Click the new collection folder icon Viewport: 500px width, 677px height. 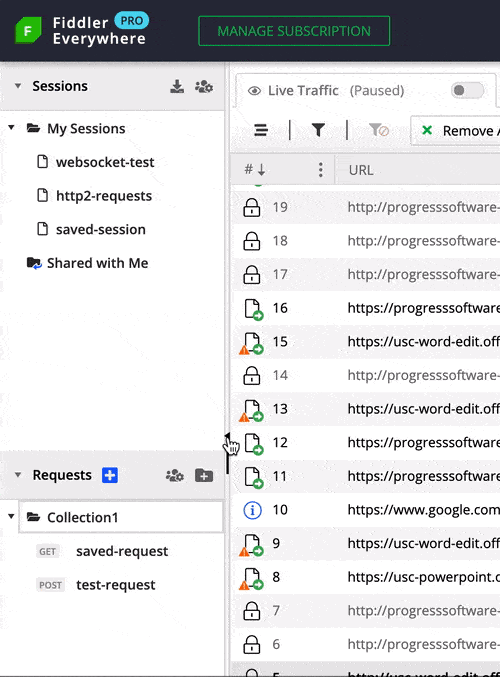[204, 475]
